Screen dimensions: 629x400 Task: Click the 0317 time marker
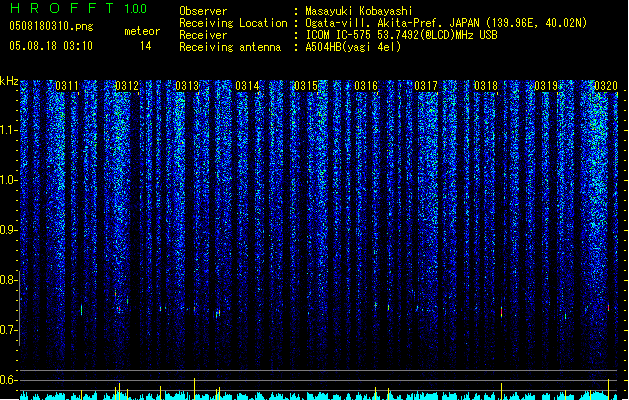tap(426, 86)
